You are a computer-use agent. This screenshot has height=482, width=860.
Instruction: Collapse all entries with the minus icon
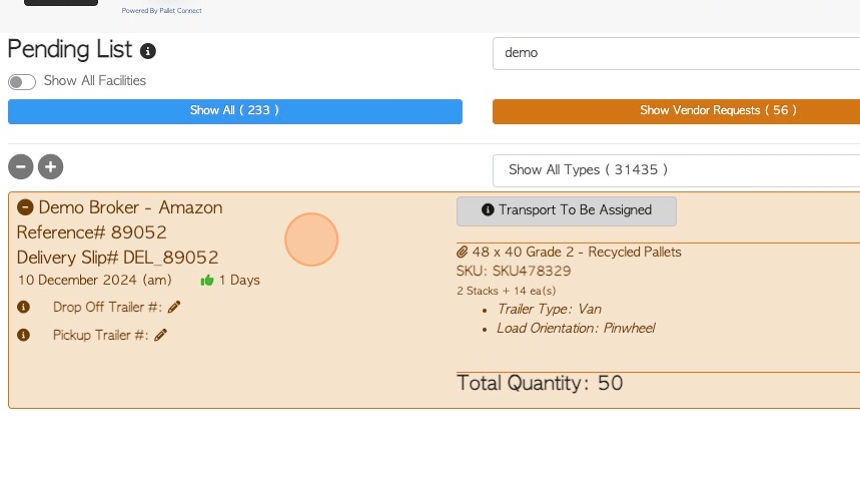coord(21,167)
